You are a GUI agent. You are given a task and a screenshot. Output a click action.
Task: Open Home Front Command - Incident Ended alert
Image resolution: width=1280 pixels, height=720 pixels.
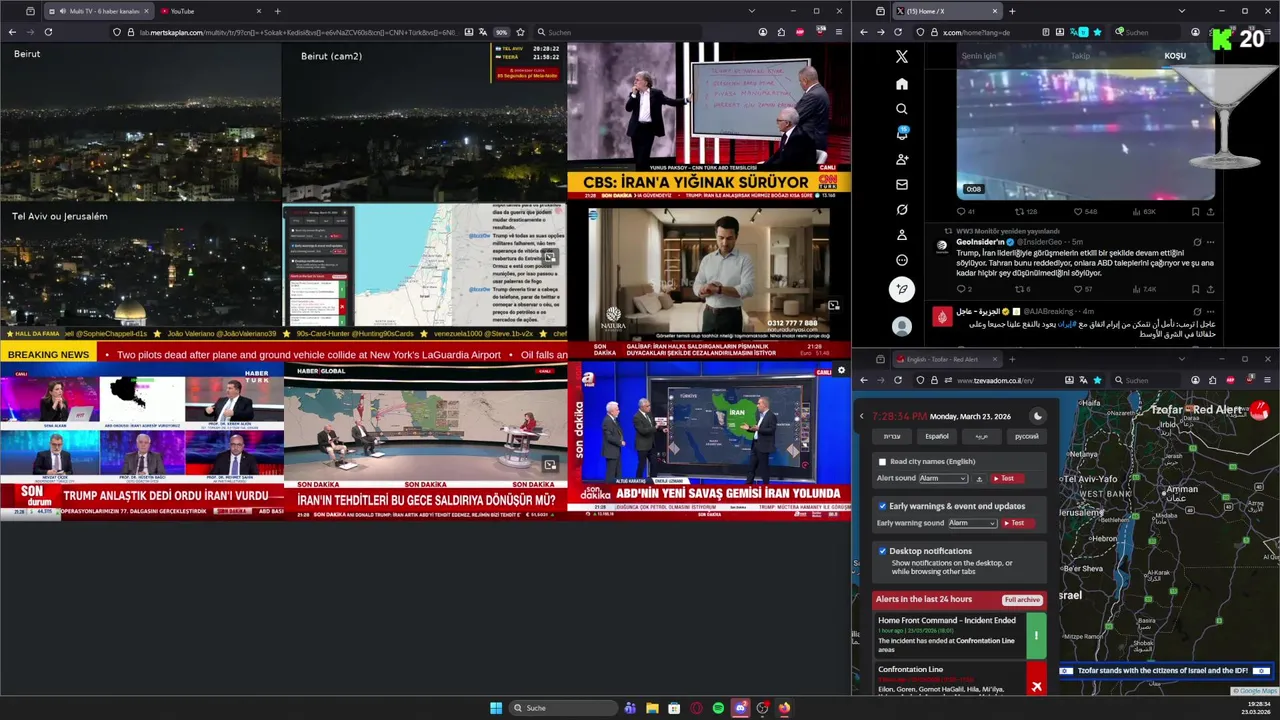click(959, 636)
